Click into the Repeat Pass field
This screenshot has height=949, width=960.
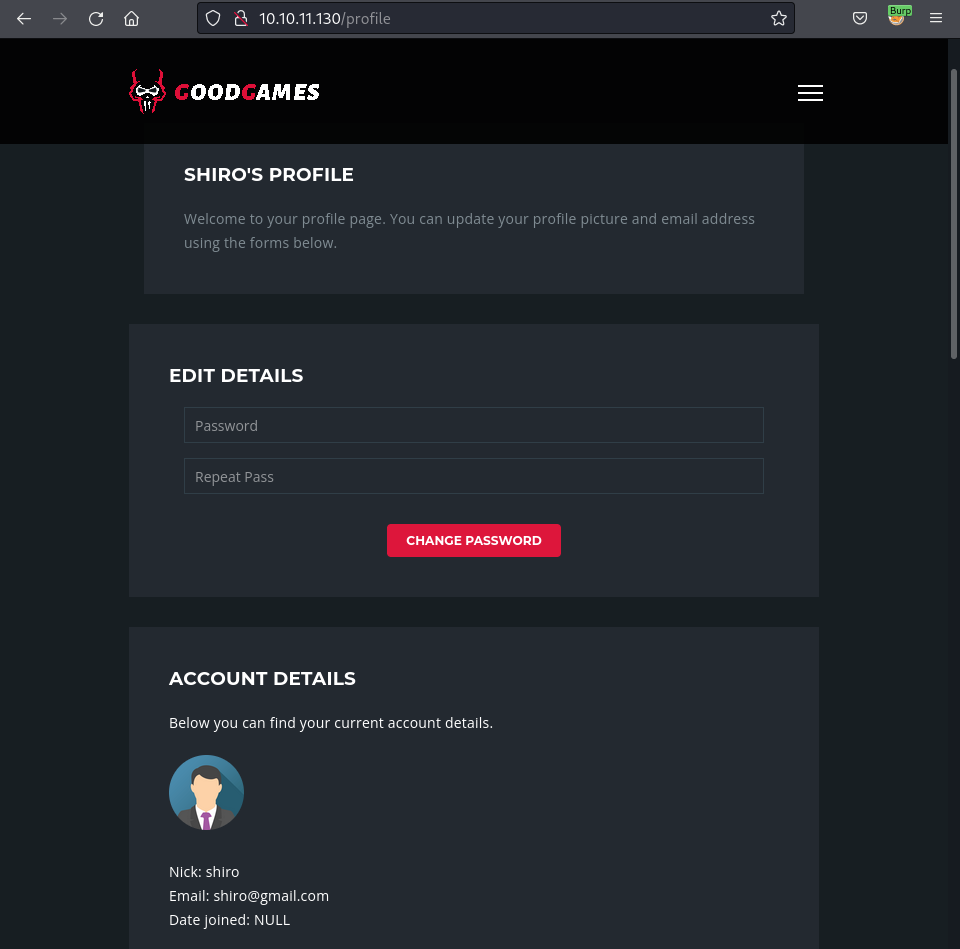point(473,476)
